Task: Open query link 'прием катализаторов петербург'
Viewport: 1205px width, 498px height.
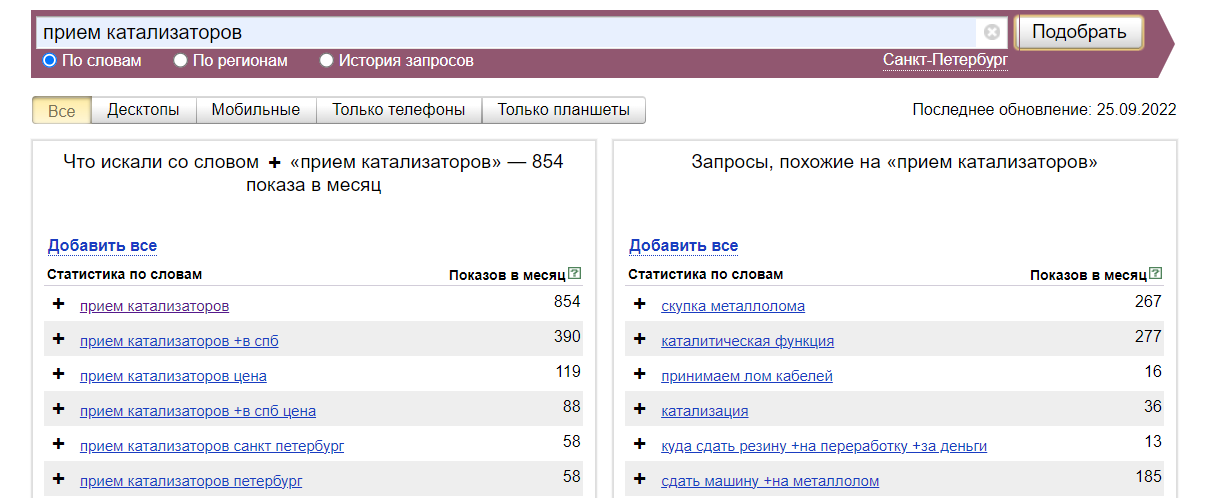Action: 191,481
